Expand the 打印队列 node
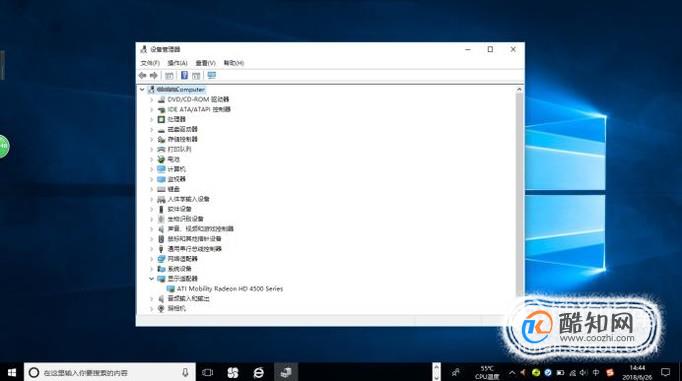 click(x=152, y=150)
